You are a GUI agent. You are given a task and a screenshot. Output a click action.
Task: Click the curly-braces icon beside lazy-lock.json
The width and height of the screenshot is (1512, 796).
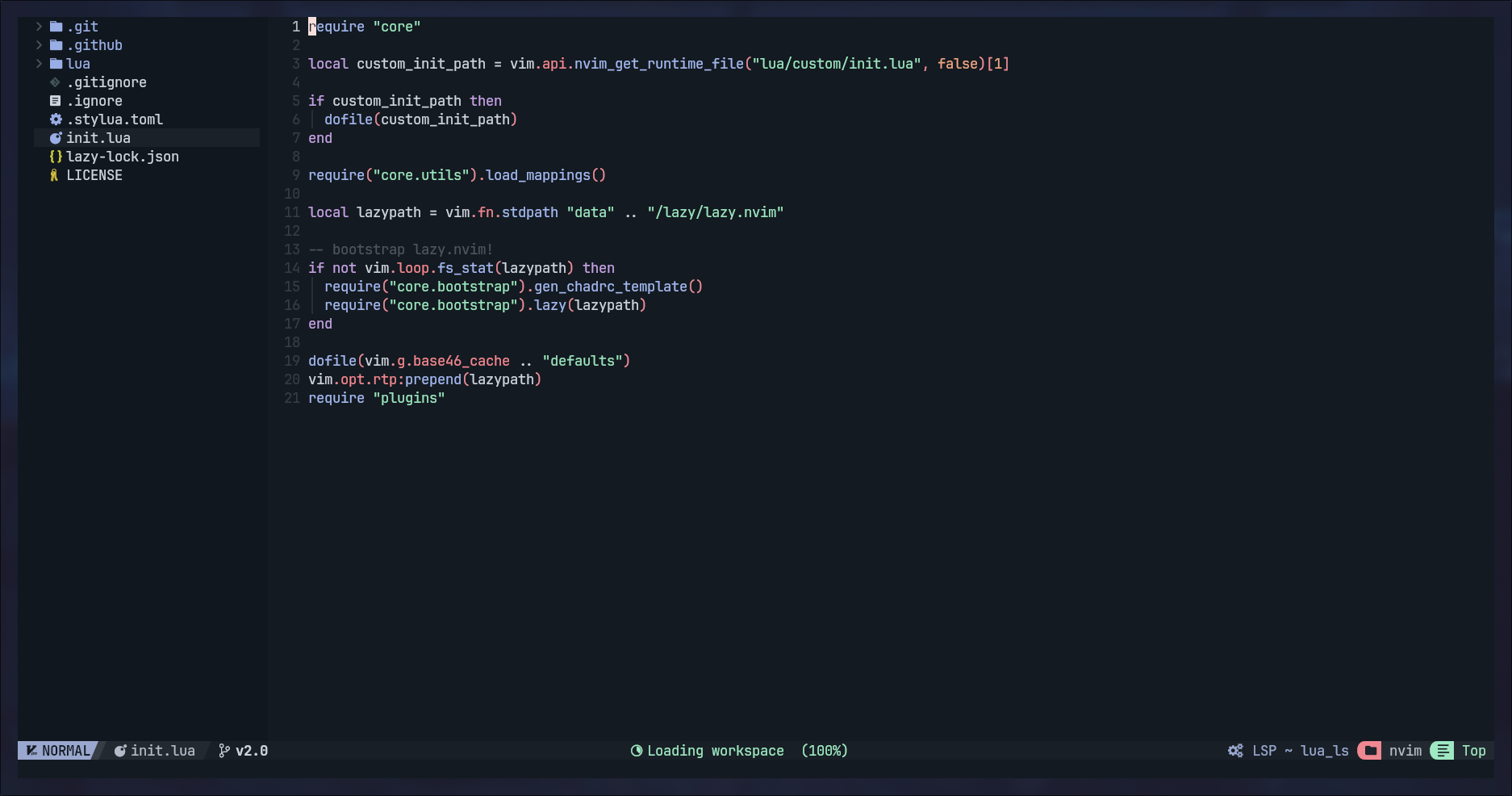click(x=55, y=157)
